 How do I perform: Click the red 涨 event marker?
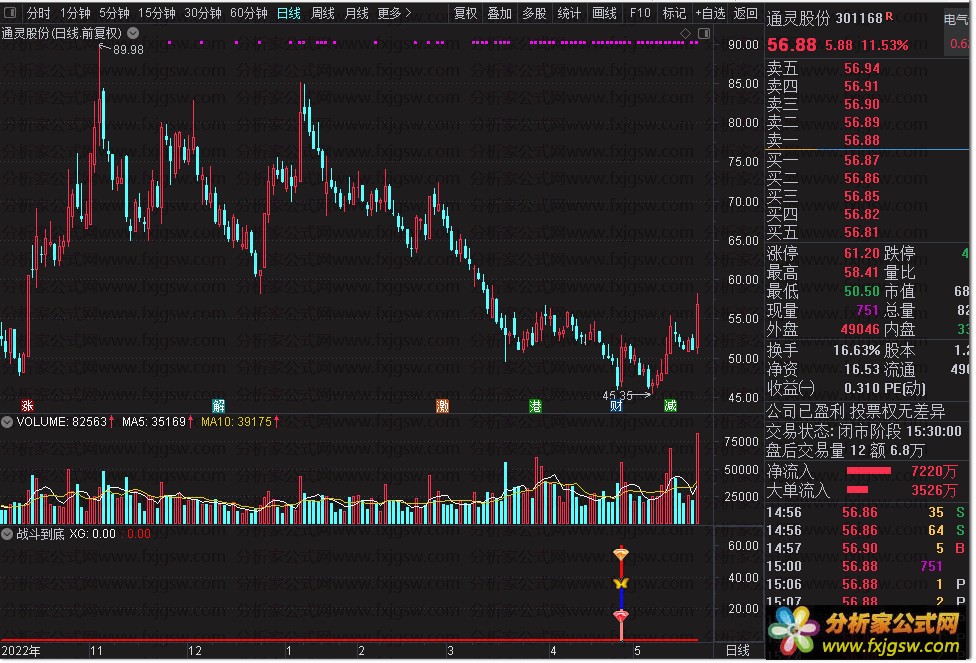(x=27, y=406)
